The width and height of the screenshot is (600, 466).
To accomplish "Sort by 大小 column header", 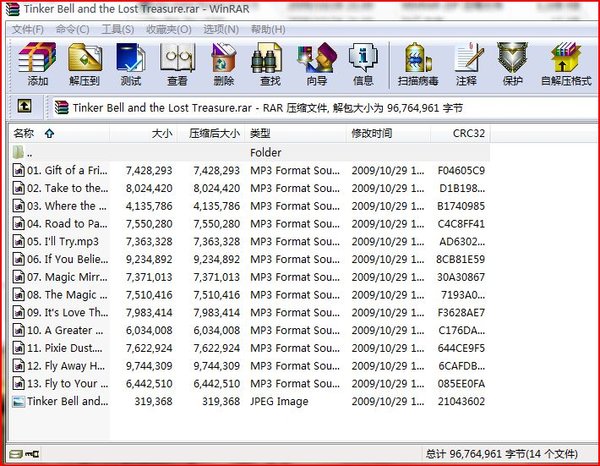I will pyautogui.click(x=143, y=134).
